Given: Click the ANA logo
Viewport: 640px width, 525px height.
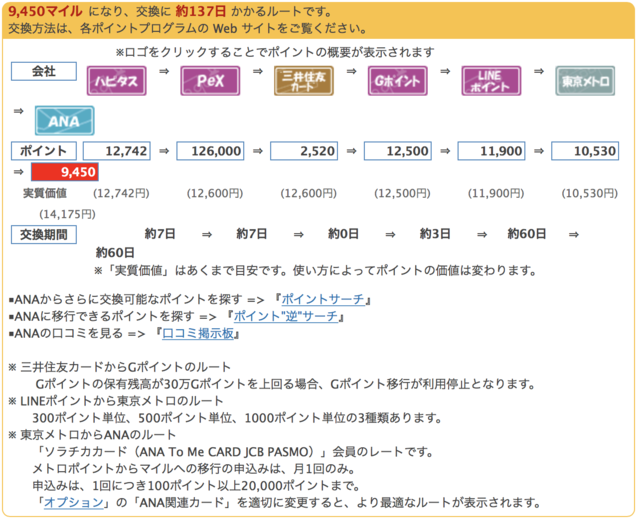Looking at the screenshot, I should point(64,120).
